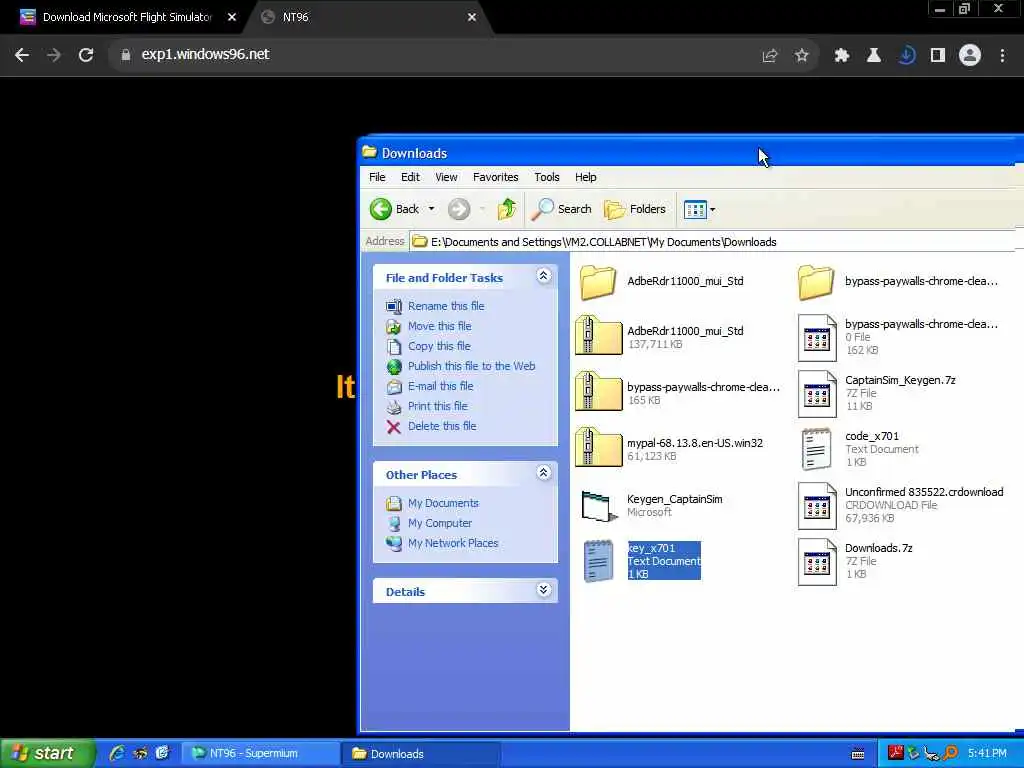
Task: Select the bypass-paywalls-chrome zip 165 KB icon
Action: pyautogui.click(x=598, y=392)
